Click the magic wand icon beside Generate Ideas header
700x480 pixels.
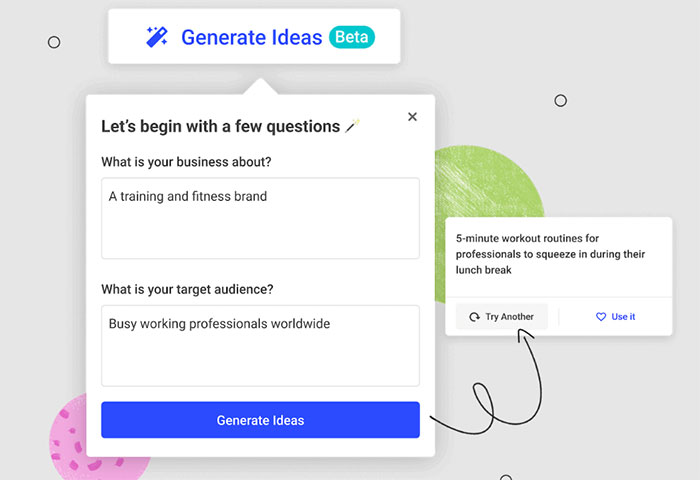click(157, 37)
